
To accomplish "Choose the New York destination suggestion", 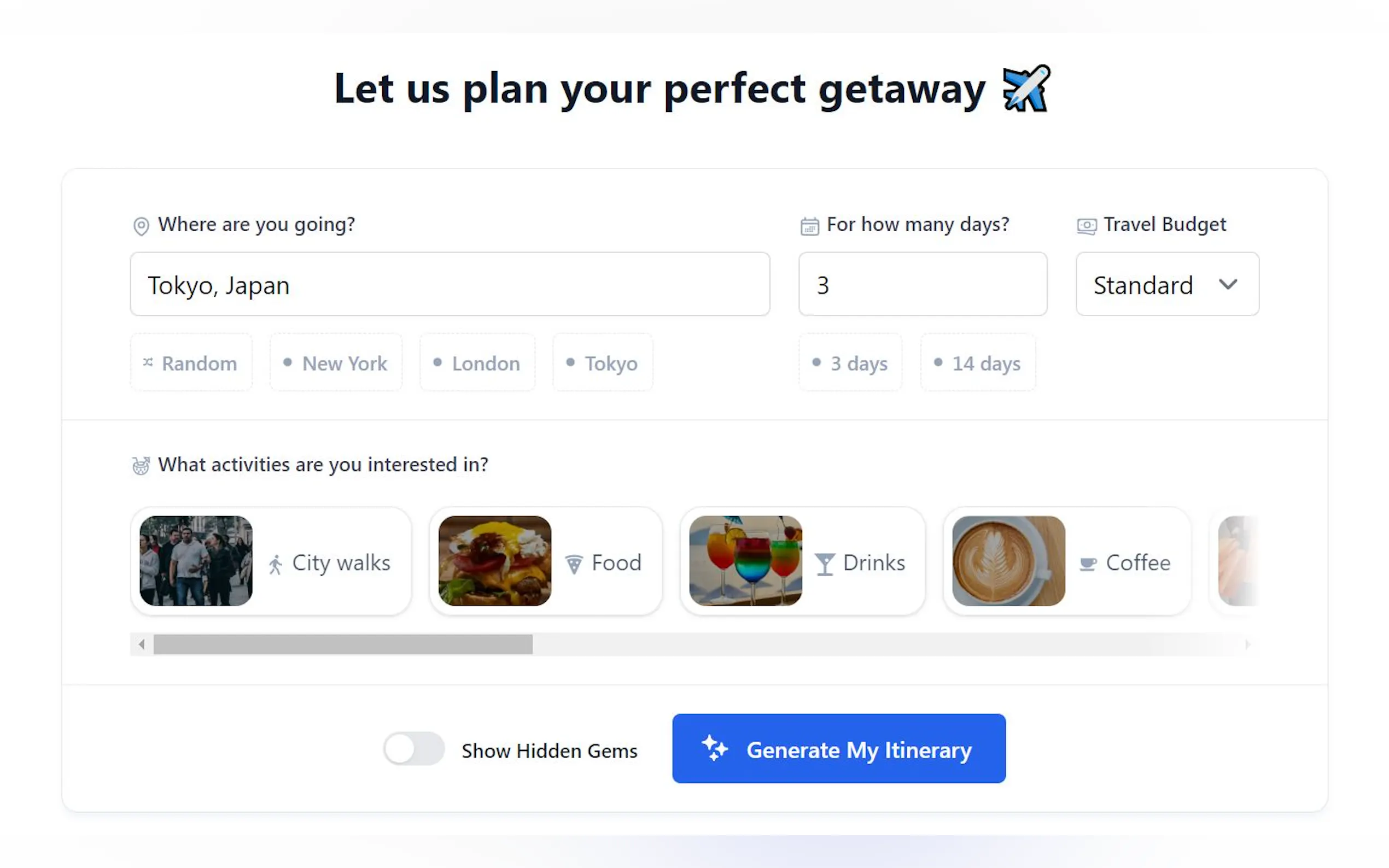I will tap(336, 363).
